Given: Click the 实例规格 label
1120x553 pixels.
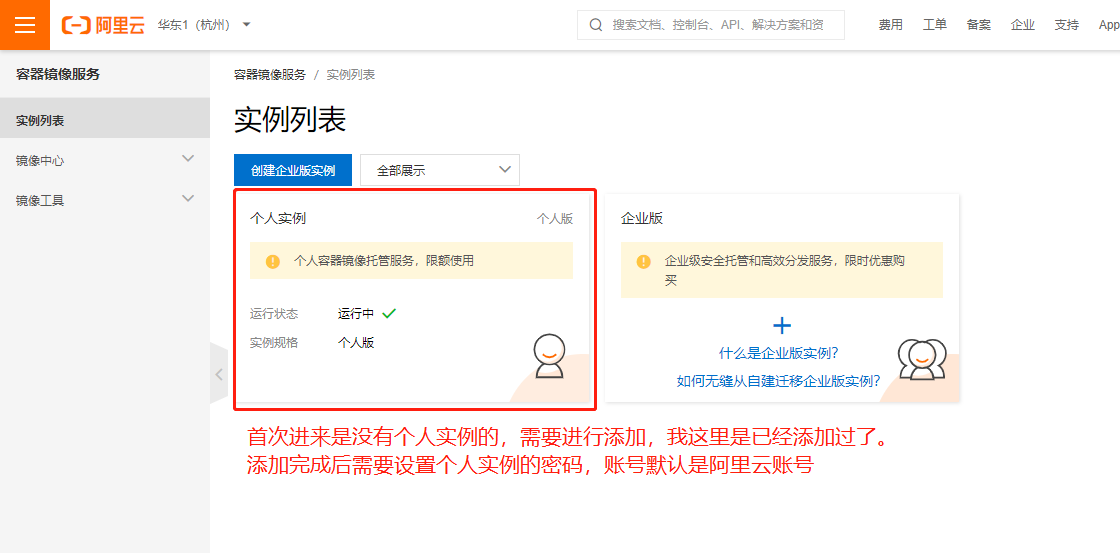Looking at the screenshot, I should tap(274, 342).
